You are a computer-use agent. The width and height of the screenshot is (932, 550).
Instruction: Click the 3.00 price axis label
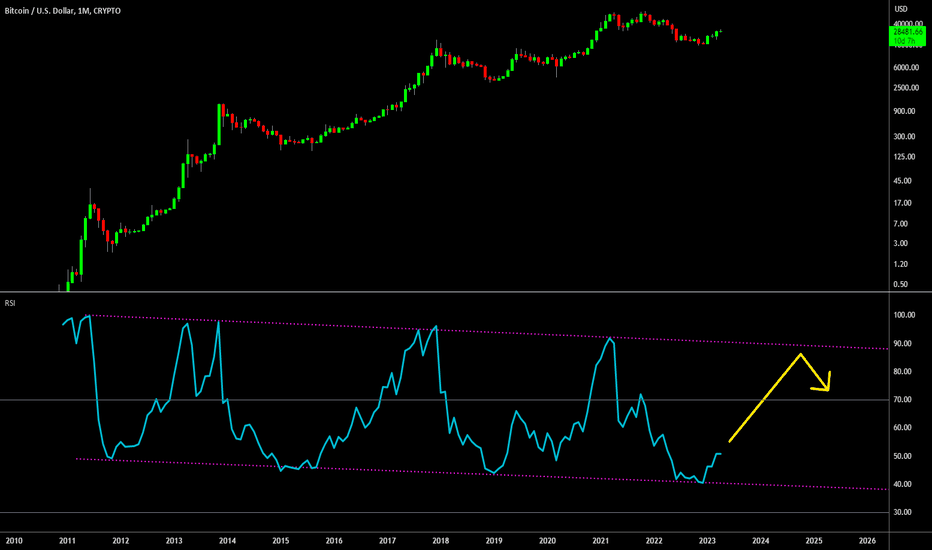tap(900, 244)
